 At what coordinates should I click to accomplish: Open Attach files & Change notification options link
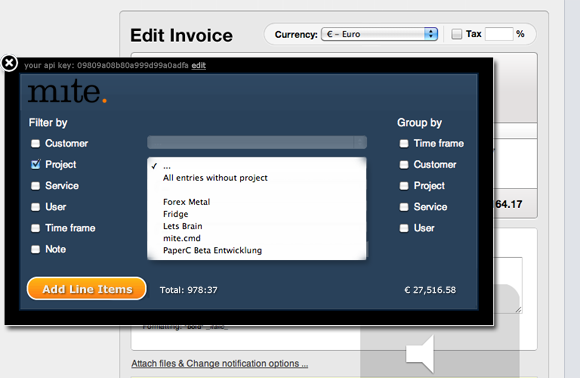(x=220, y=364)
